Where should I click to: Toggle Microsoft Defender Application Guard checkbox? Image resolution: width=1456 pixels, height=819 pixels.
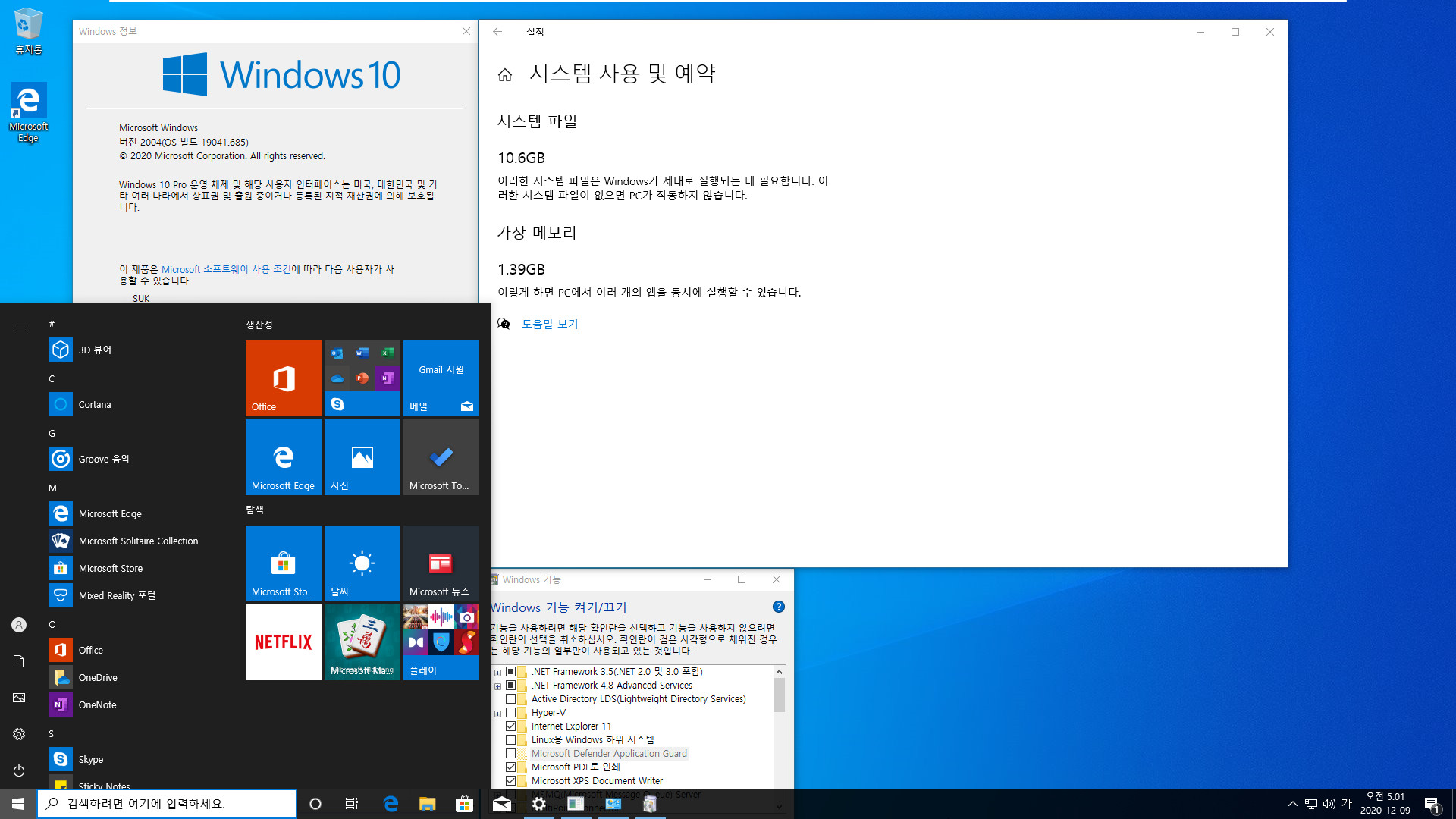tap(511, 754)
